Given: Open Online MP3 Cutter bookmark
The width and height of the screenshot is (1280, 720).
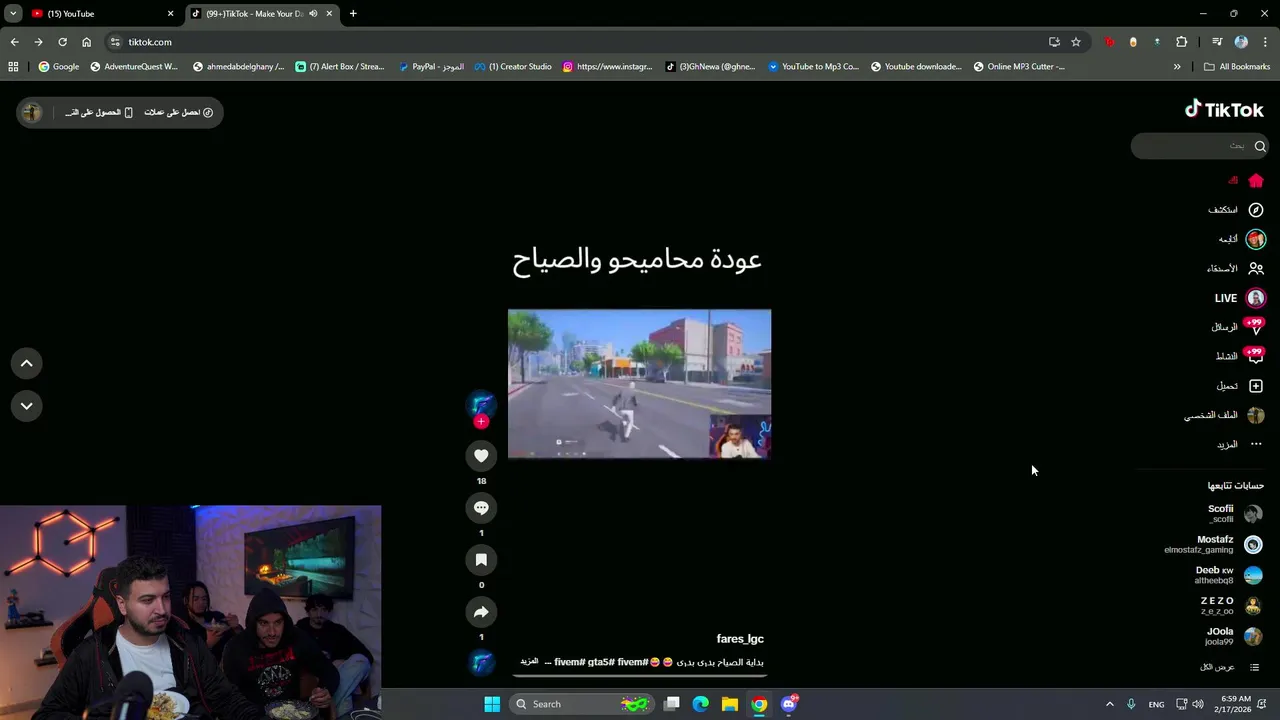Looking at the screenshot, I should pyautogui.click(x=1019, y=67).
